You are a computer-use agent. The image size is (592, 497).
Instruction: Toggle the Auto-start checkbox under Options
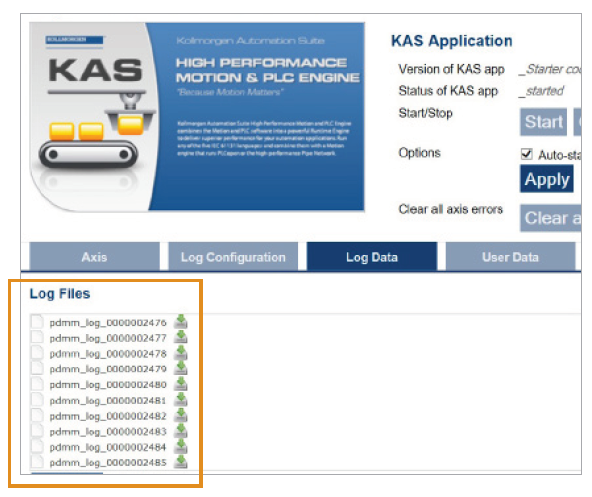pos(526,154)
